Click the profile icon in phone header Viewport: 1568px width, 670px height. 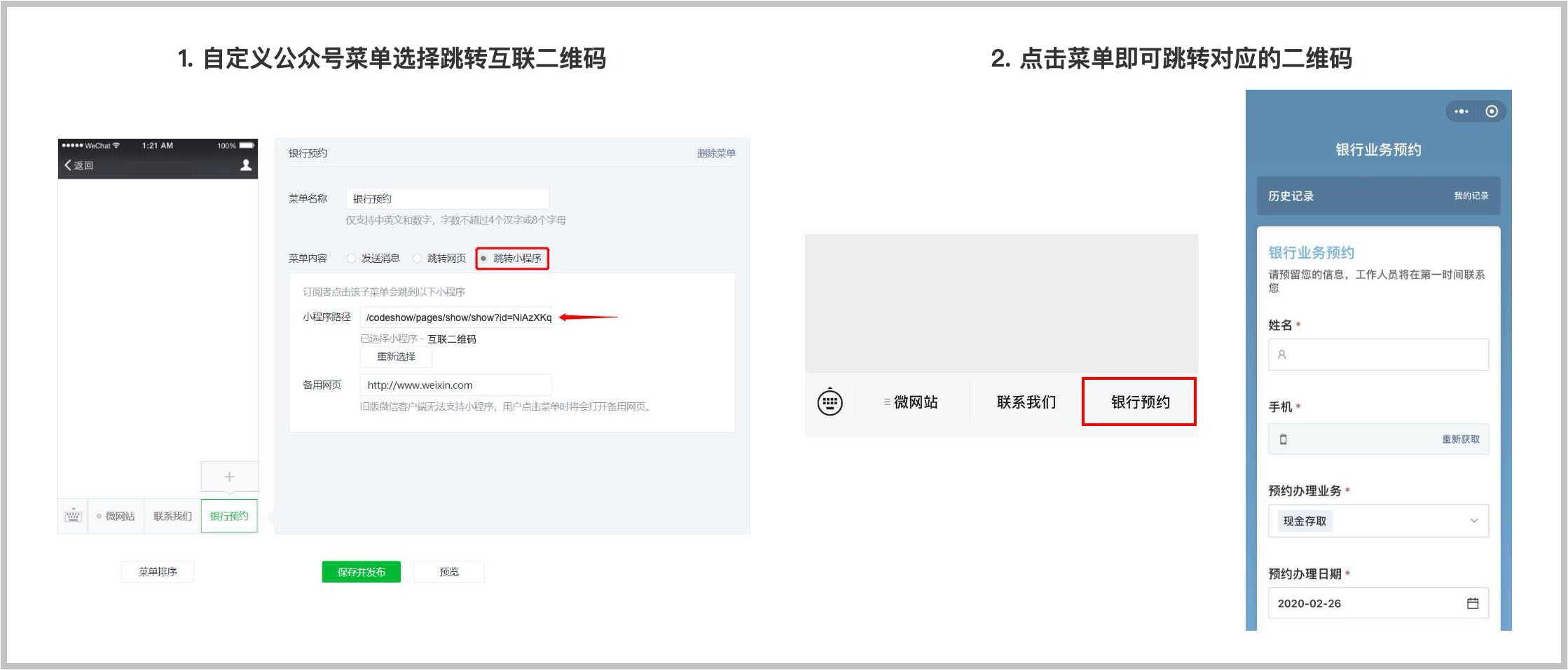click(x=246, y=165)
